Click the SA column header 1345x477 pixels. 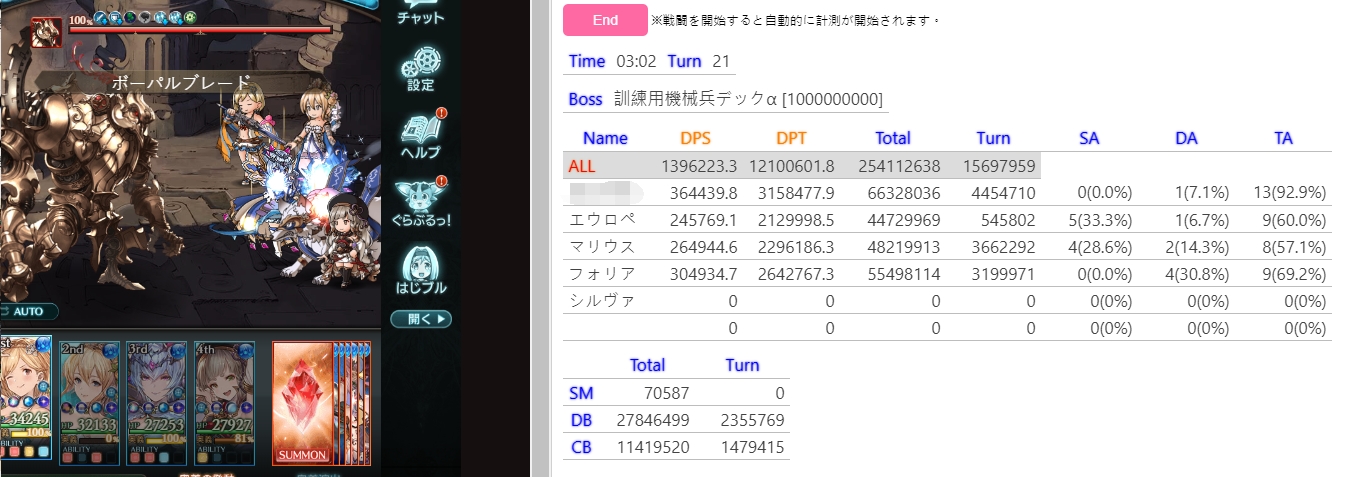point(1090,138)
